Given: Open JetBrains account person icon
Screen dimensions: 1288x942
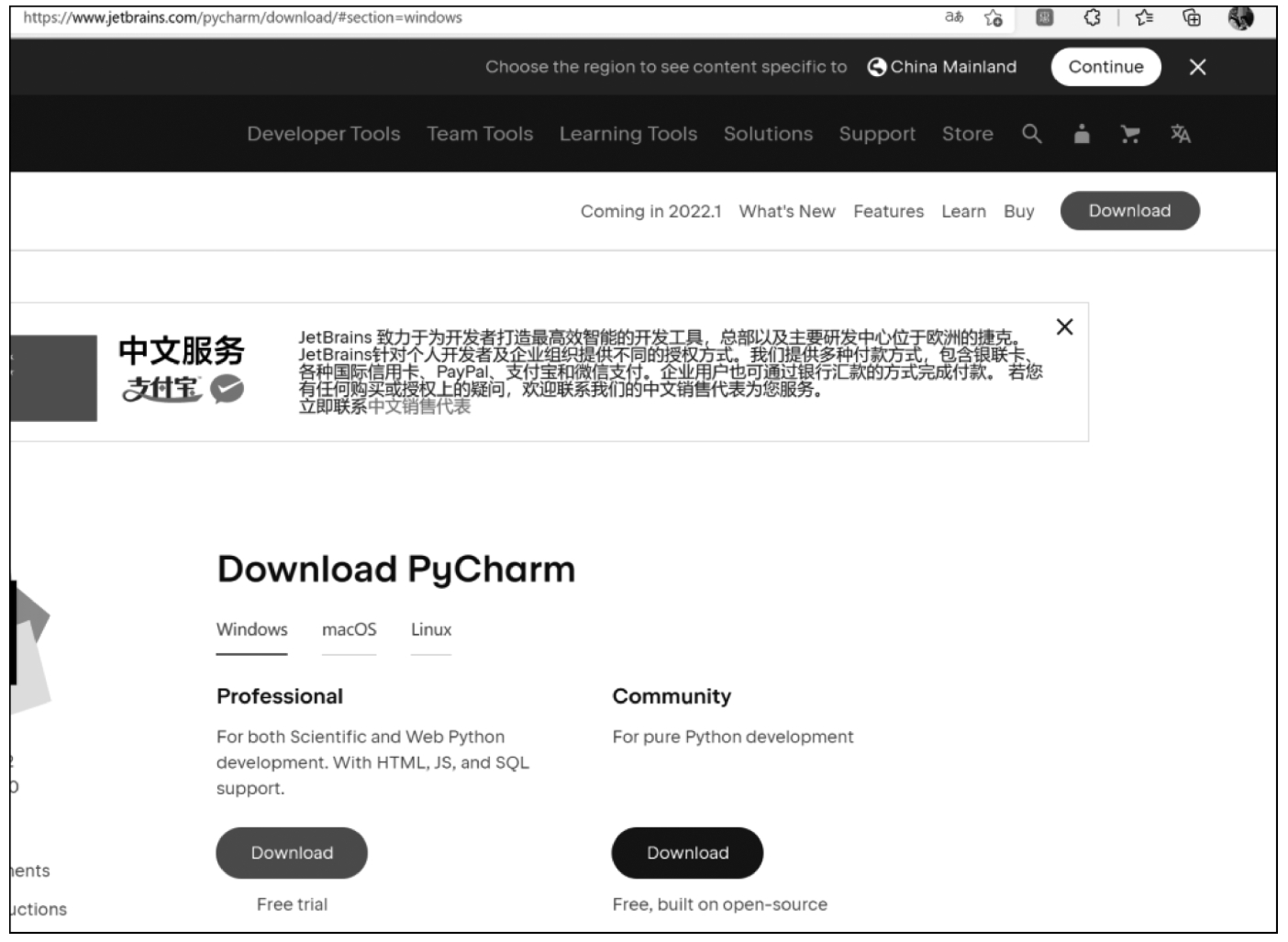Looking at the screenshot, I should (1082, 134).
